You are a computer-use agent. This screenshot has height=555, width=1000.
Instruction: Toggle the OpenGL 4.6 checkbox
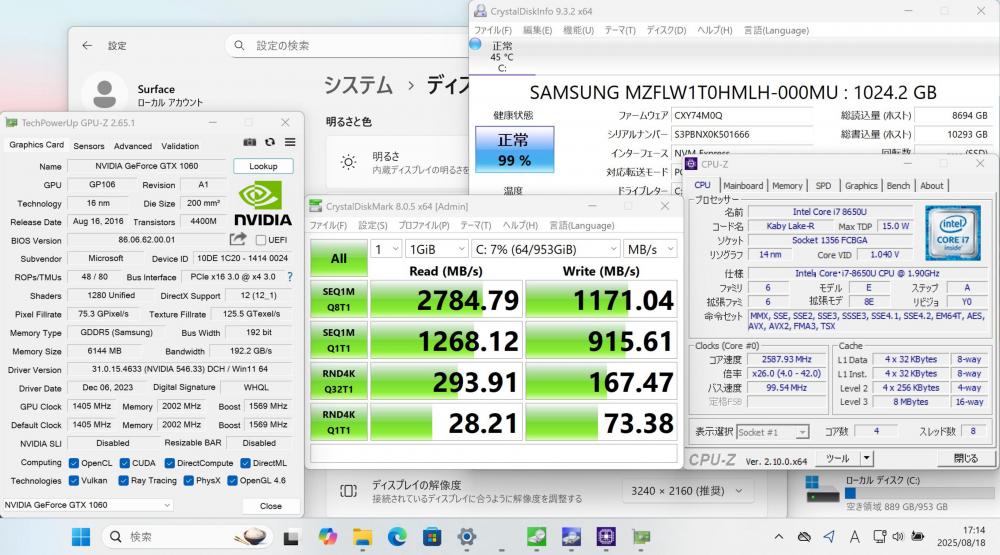tap(233, 480)
